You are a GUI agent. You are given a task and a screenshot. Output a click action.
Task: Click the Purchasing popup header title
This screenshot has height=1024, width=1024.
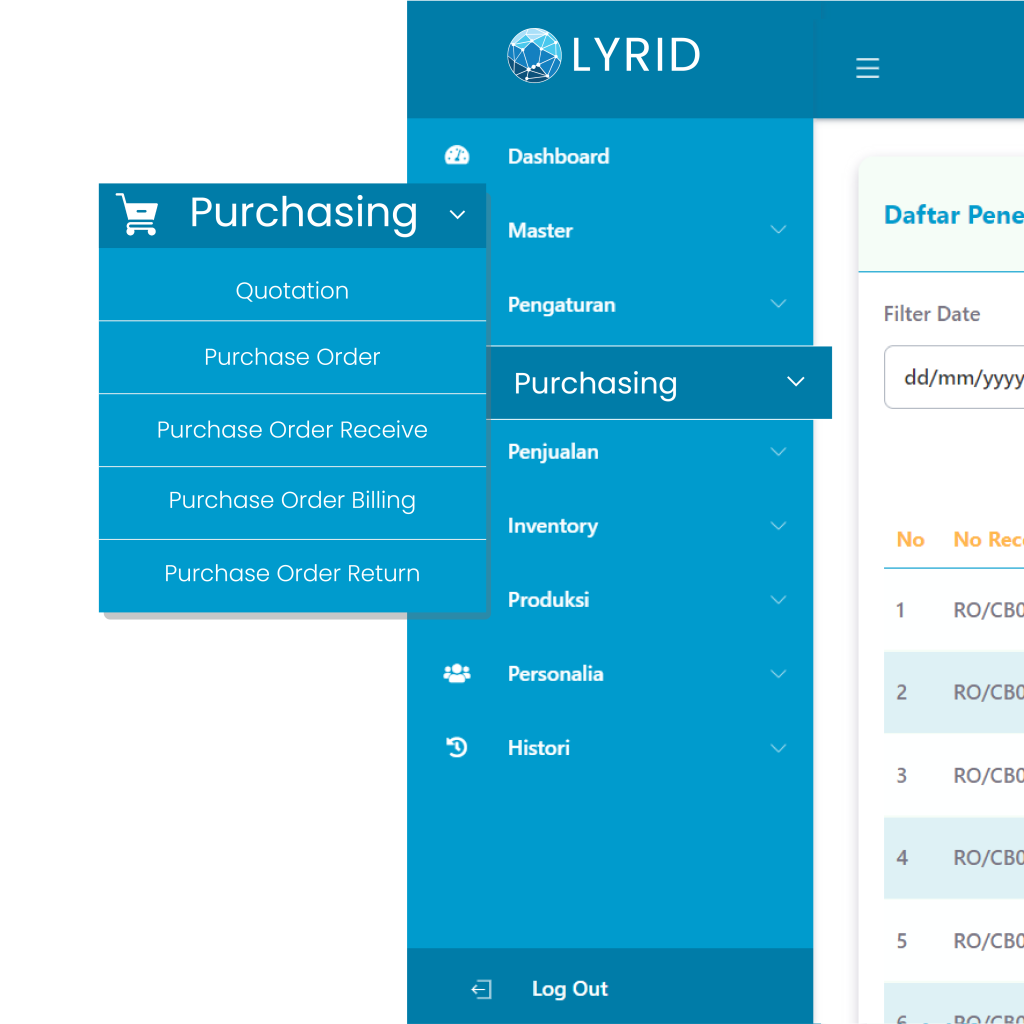(304, 213)
